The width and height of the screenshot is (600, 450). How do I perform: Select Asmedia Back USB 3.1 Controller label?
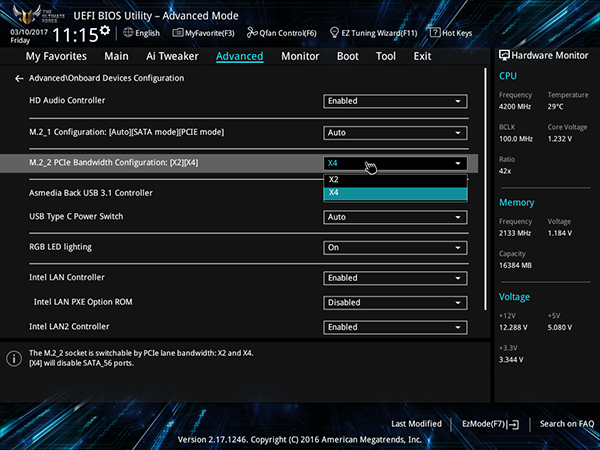click(91, 193)
